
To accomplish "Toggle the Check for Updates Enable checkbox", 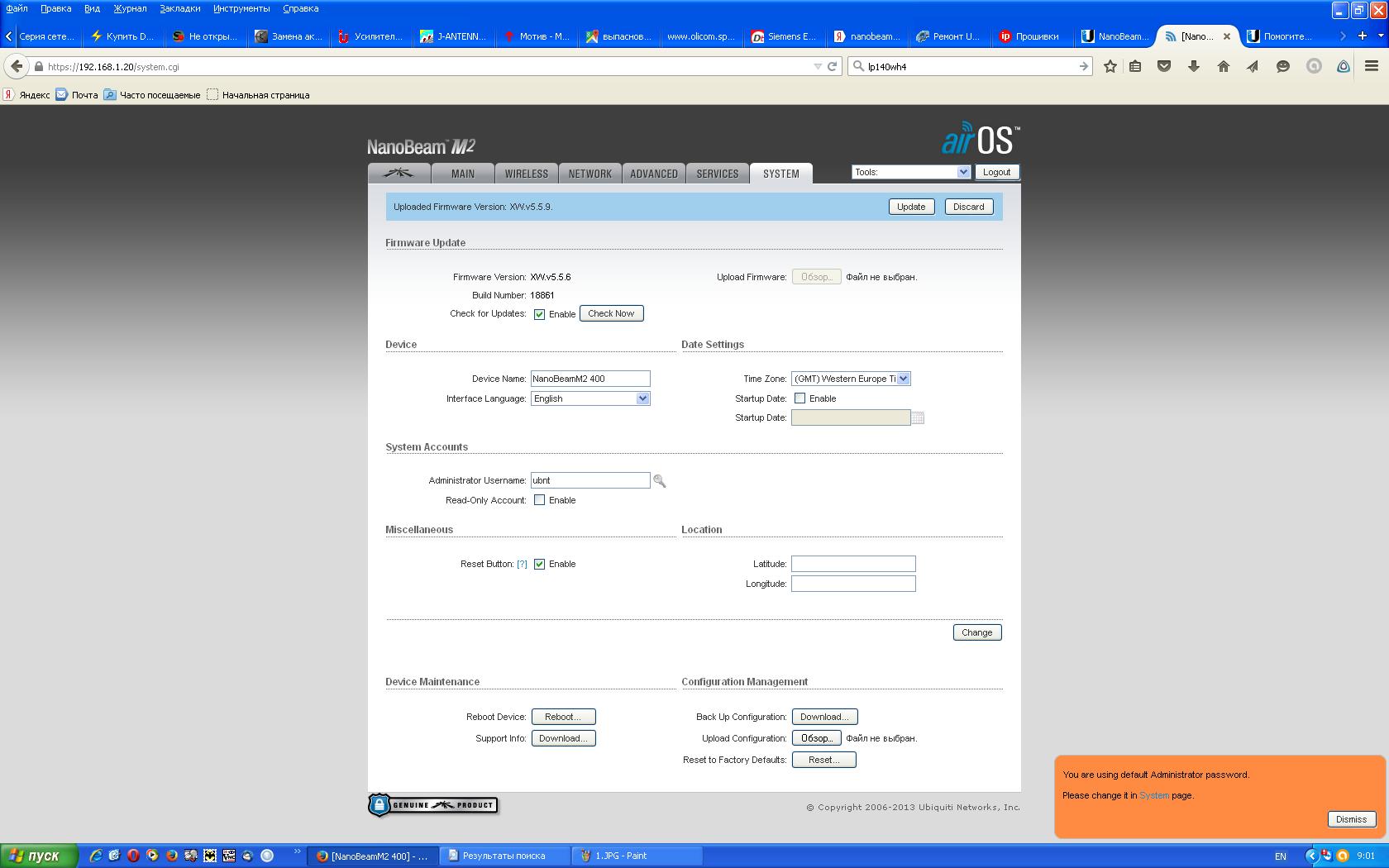I will click(x=539, y=314).
